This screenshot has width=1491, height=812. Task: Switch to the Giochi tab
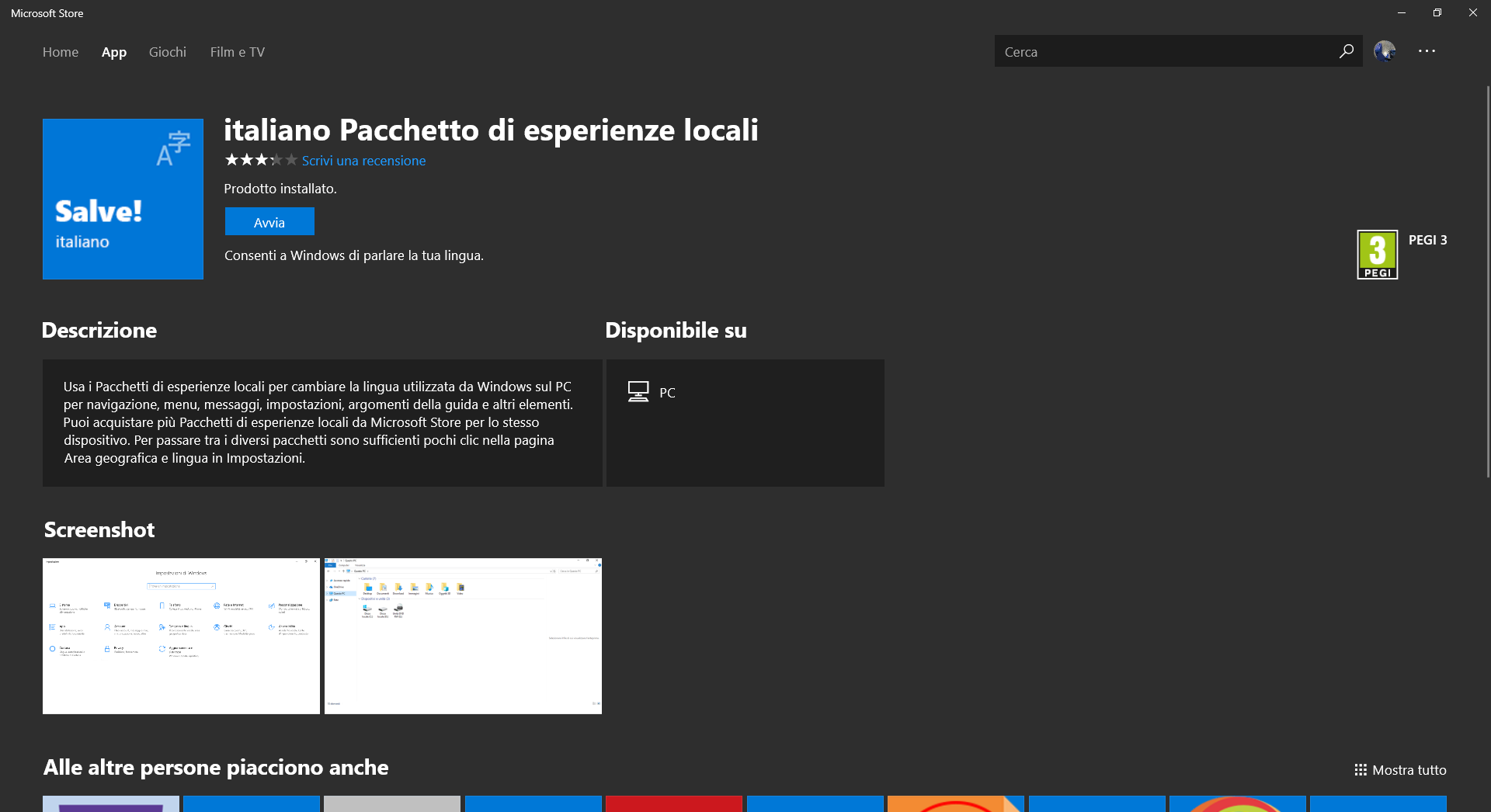pyautogui.click(x=168, y=52)
